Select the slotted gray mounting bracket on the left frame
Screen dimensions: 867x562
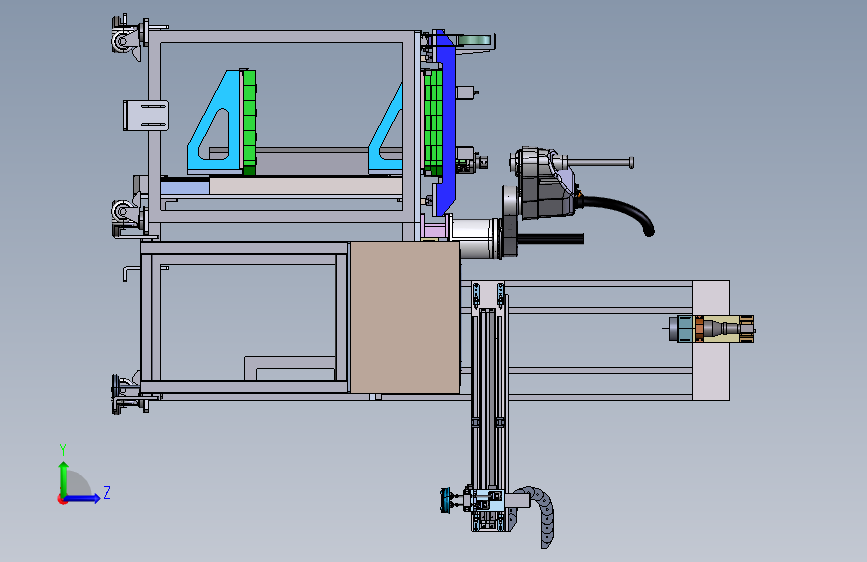pyautogui.click(x=145, y=116)
